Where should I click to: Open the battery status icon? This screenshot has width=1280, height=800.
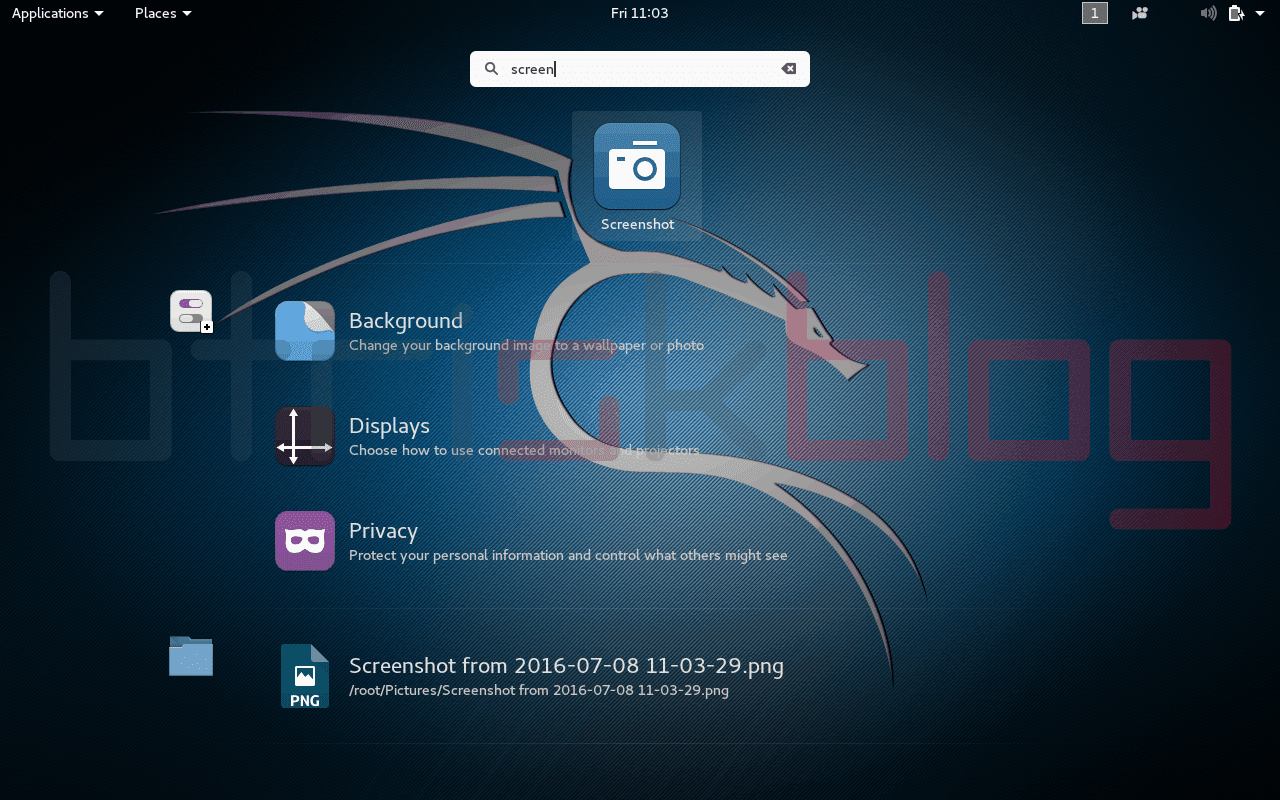(1236, 13)
